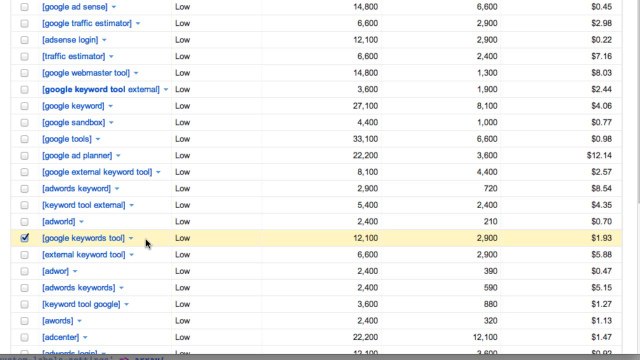Click the [external keyword tool] link
The image size is (640, 360).
pos(84,255)
